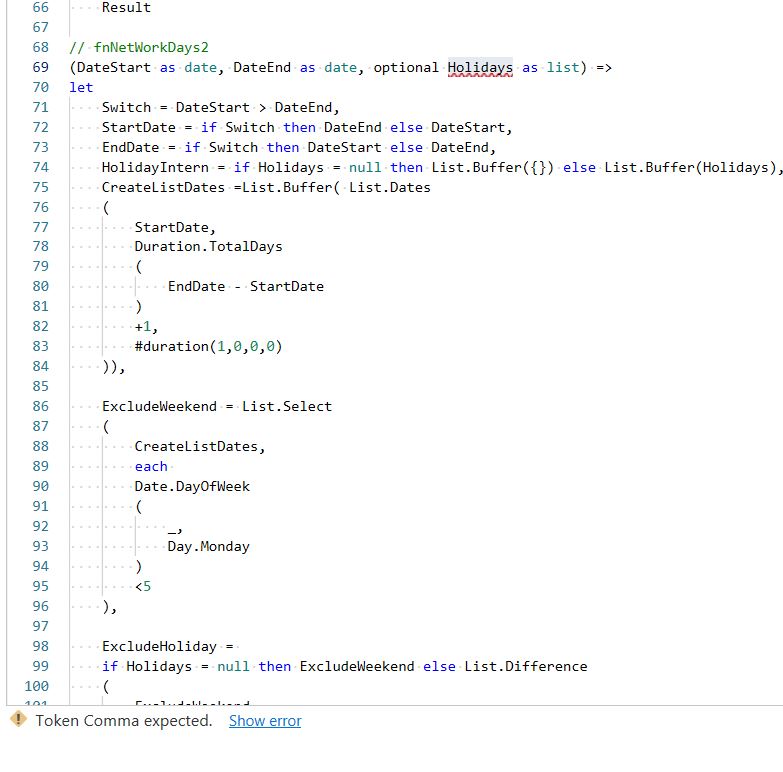Click line number 86 in the gutter

pos(40,406)
